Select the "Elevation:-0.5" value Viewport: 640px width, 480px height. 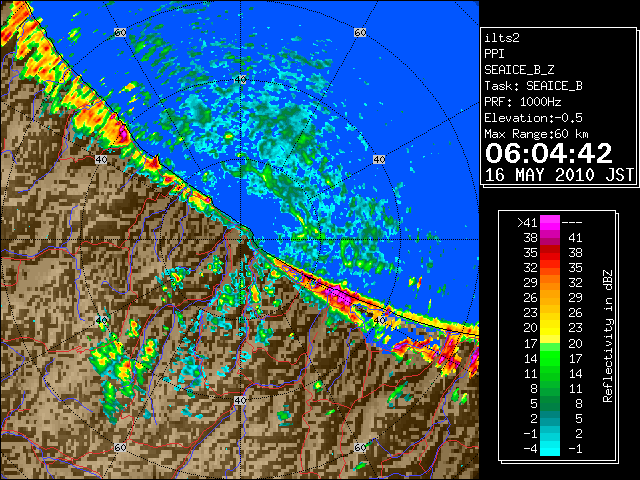tap(533, 118)
